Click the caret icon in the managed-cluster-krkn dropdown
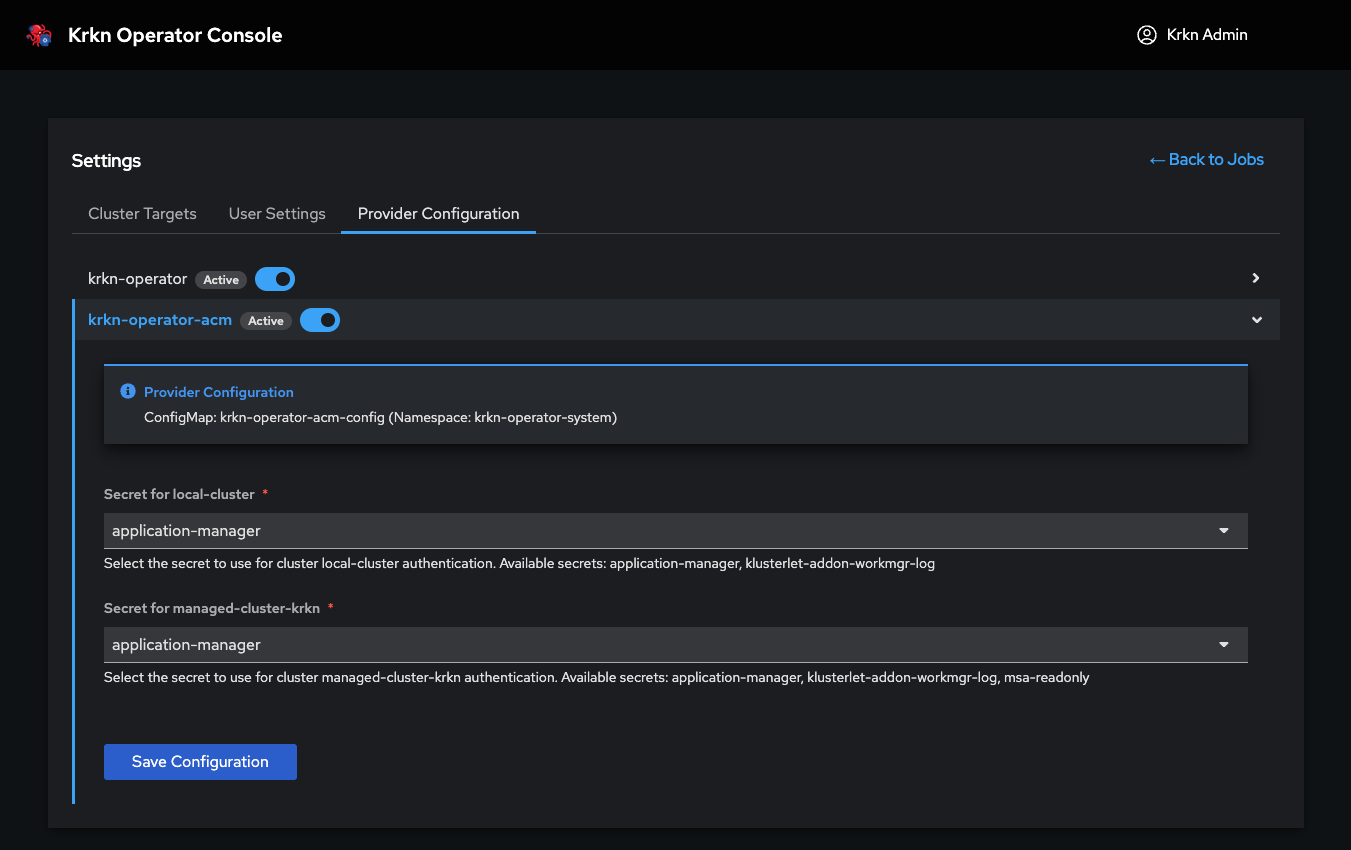Screen dimensions: 1351x850 tap(1223, 645)
